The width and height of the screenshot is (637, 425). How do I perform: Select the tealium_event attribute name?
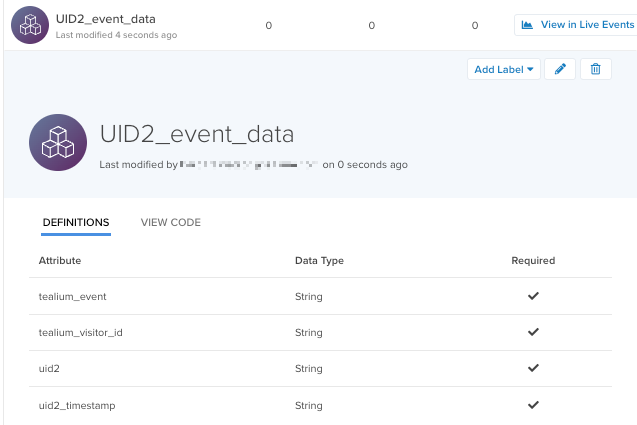point(73,296)
